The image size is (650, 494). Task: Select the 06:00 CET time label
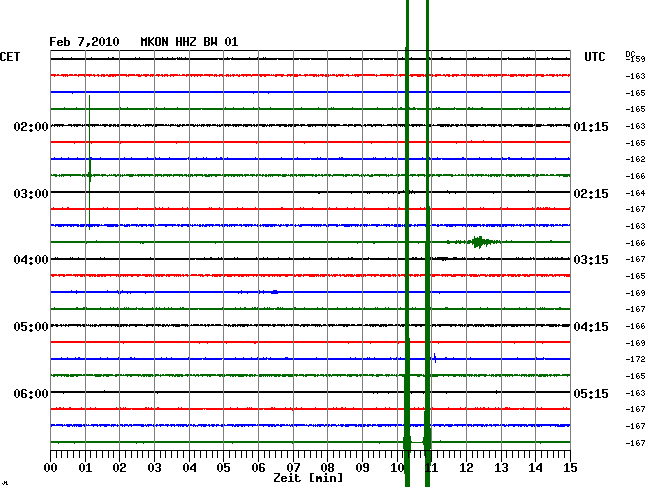coord(31,393)
